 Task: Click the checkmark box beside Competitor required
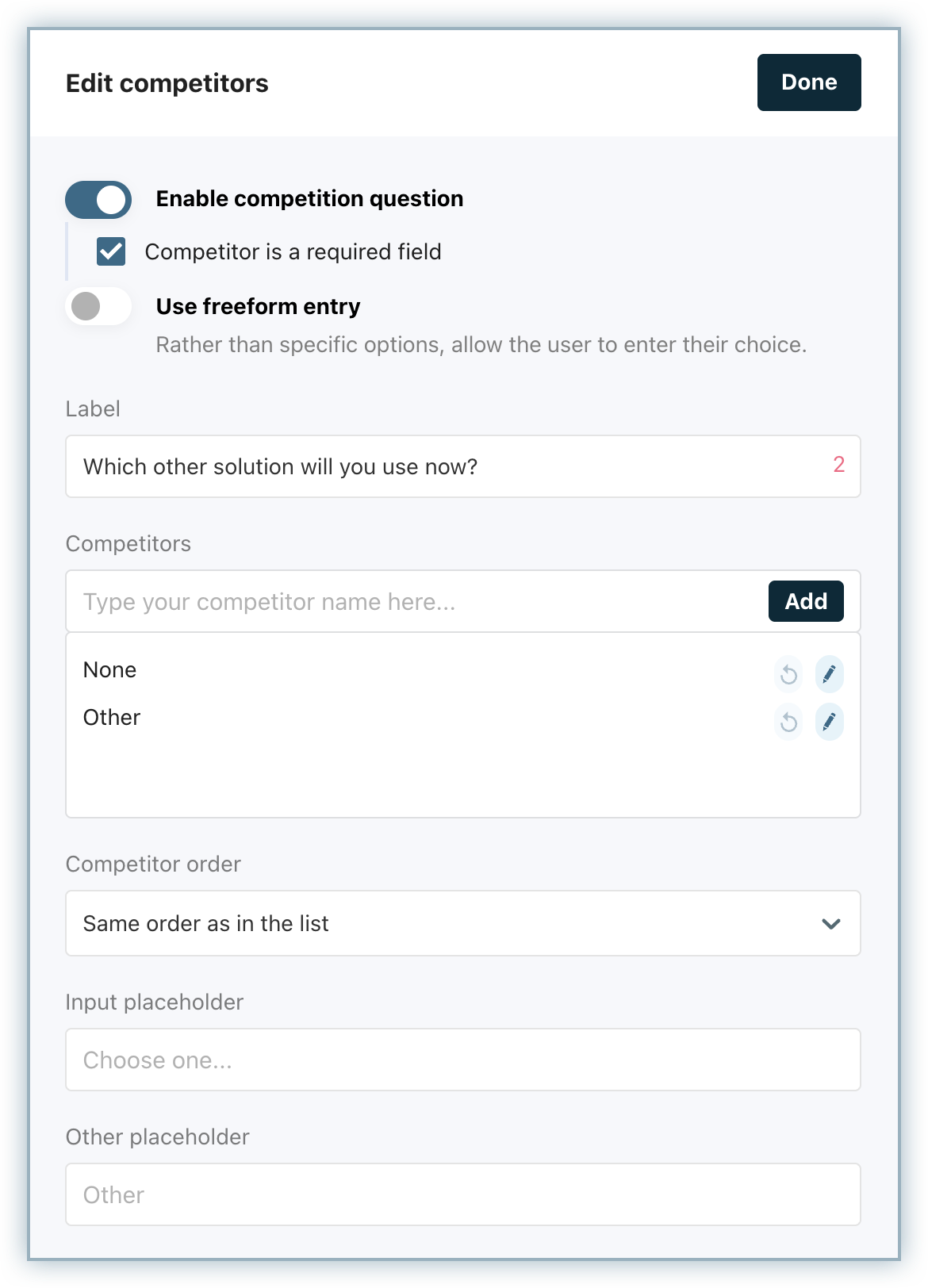[x=111, y=251]
